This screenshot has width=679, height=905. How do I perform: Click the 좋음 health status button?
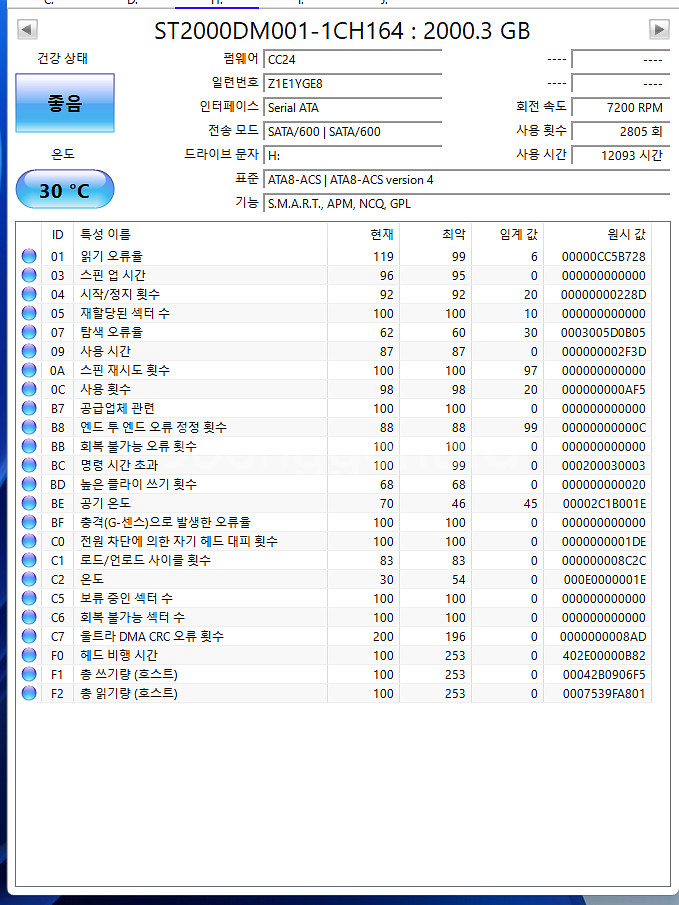coord(65,103)
